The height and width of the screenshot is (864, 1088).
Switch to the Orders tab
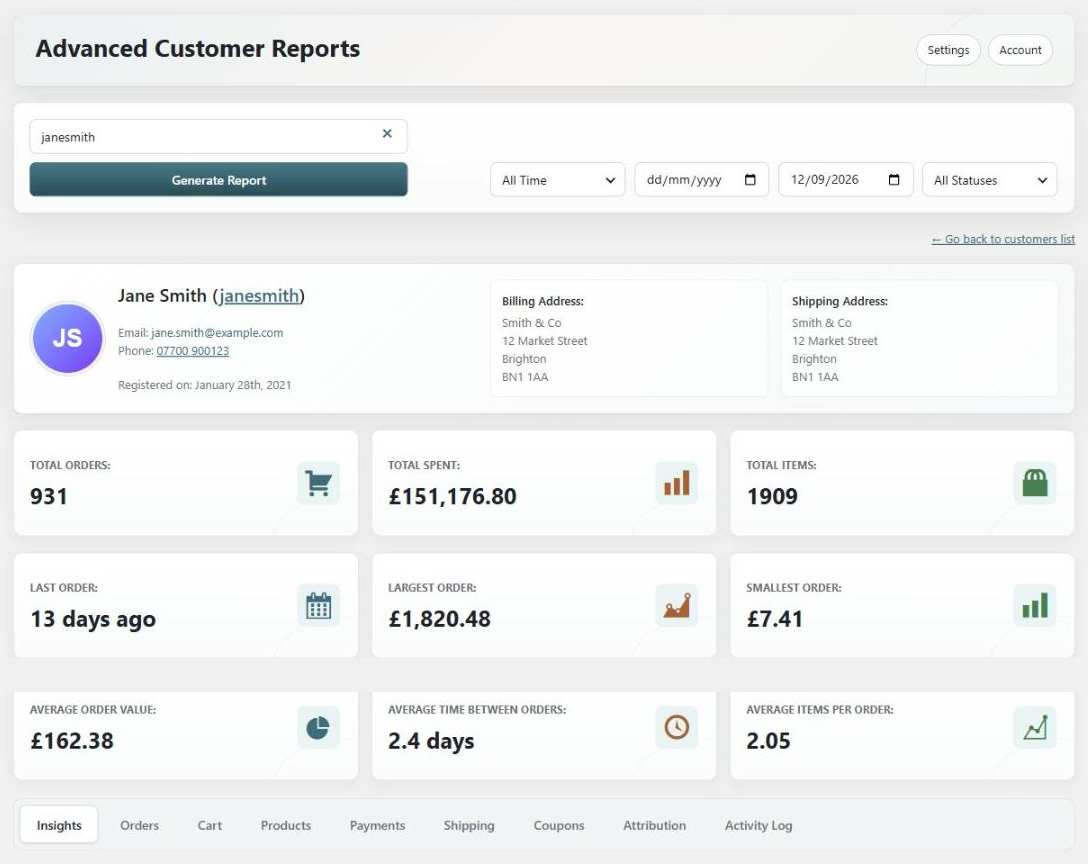pyautogui.click(x=139, y=825)
